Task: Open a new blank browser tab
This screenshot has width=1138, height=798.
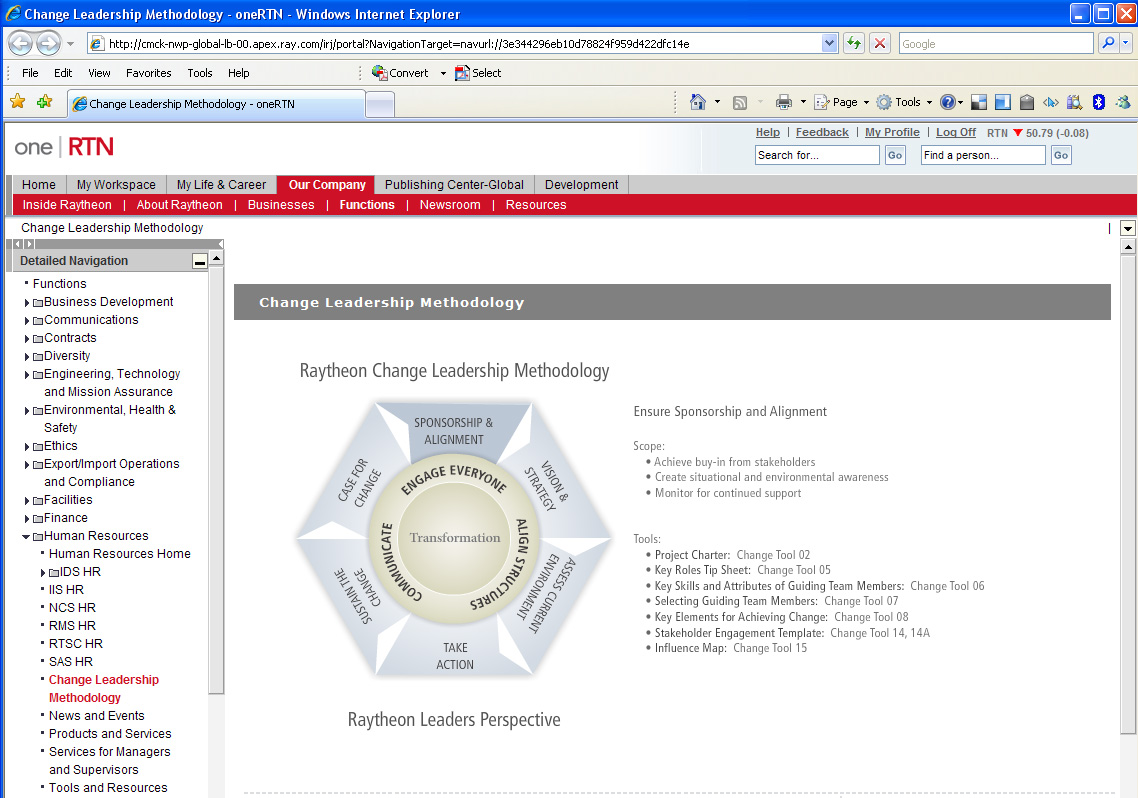Action: (380, 104)
